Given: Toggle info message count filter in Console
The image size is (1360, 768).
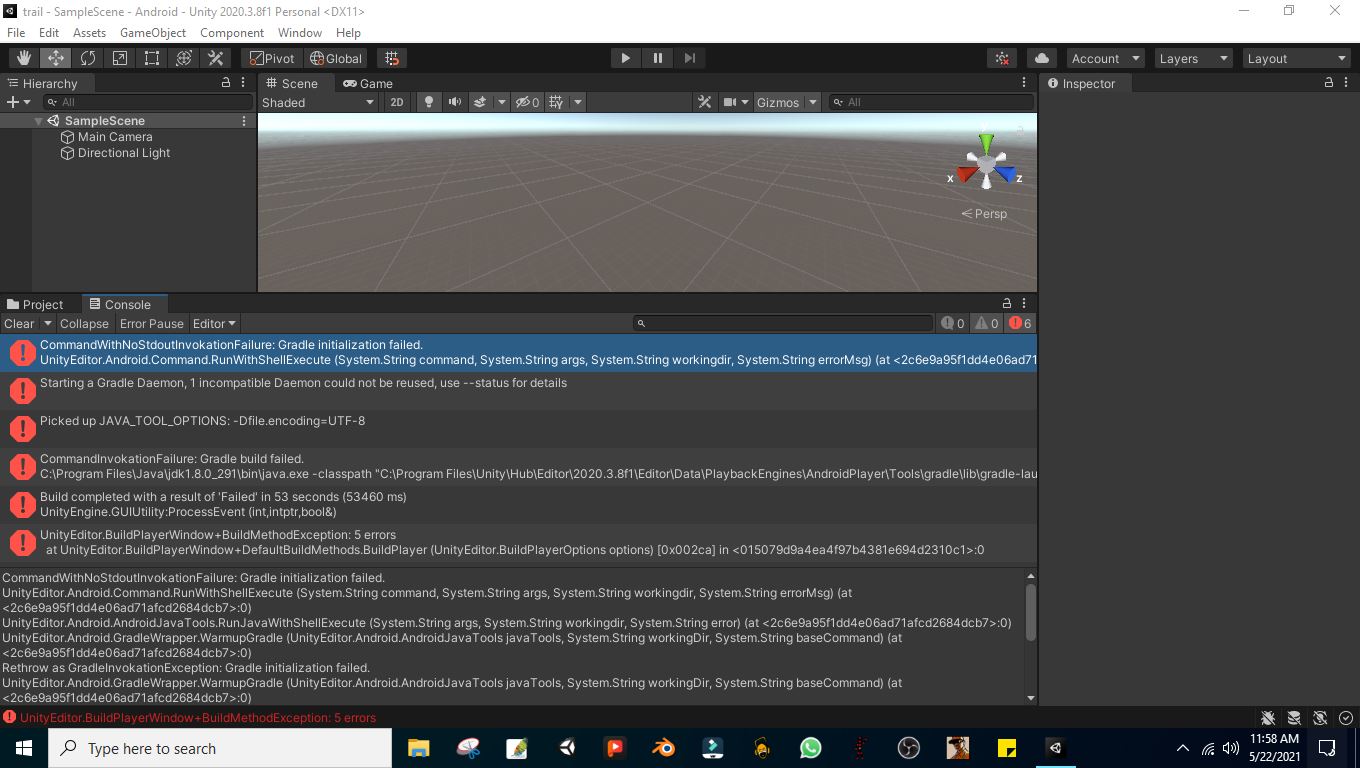Looking at the screenshot, I should tap(953, 323).
